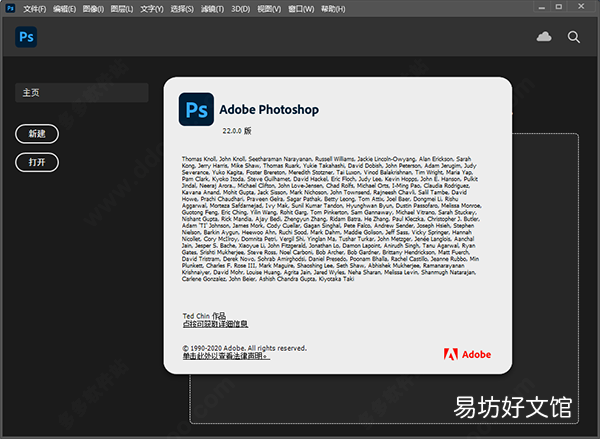Click the 打开 button

[37, 162]
